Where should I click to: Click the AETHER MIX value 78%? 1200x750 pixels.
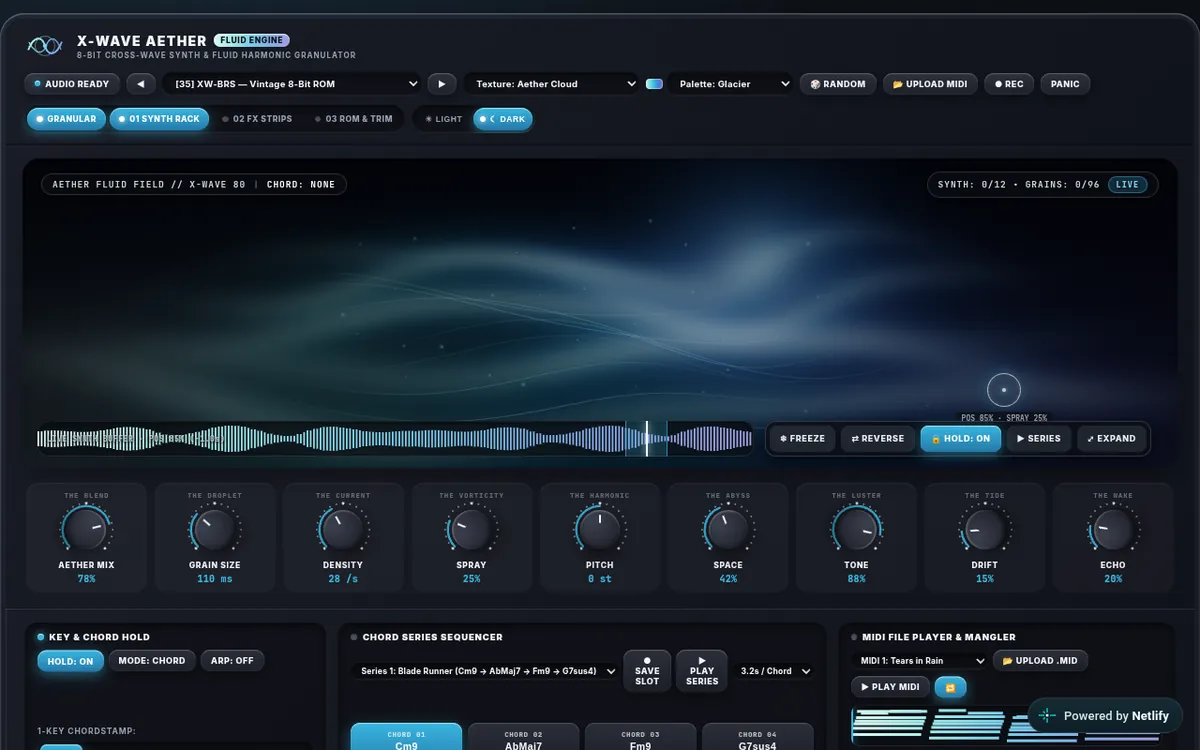pyautogui.click(x=86, y=579)
